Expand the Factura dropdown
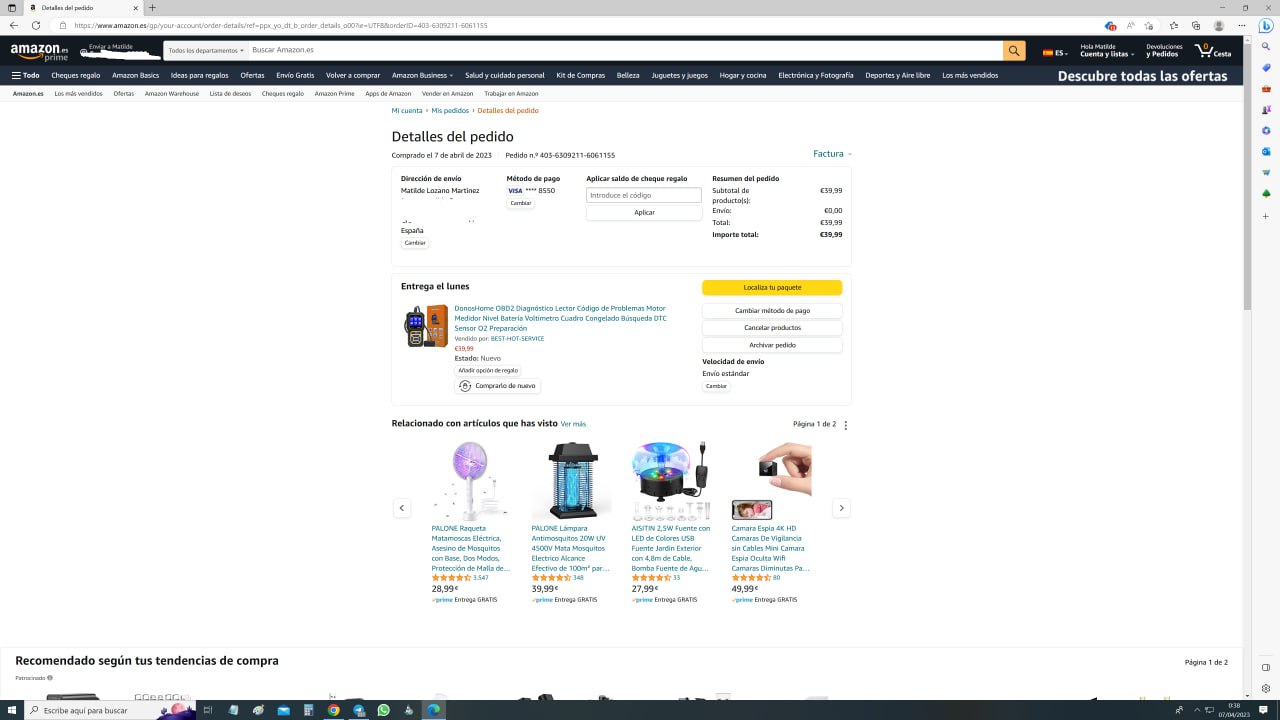Image resolution: width=1280 pixels, height=720 pixels. tap(832, 154)
